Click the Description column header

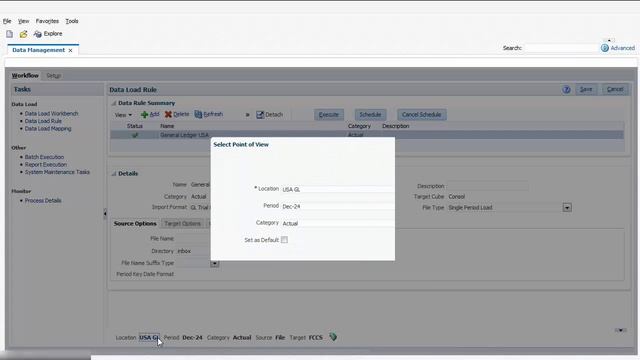pyautogui.click(x=396, y=126)
